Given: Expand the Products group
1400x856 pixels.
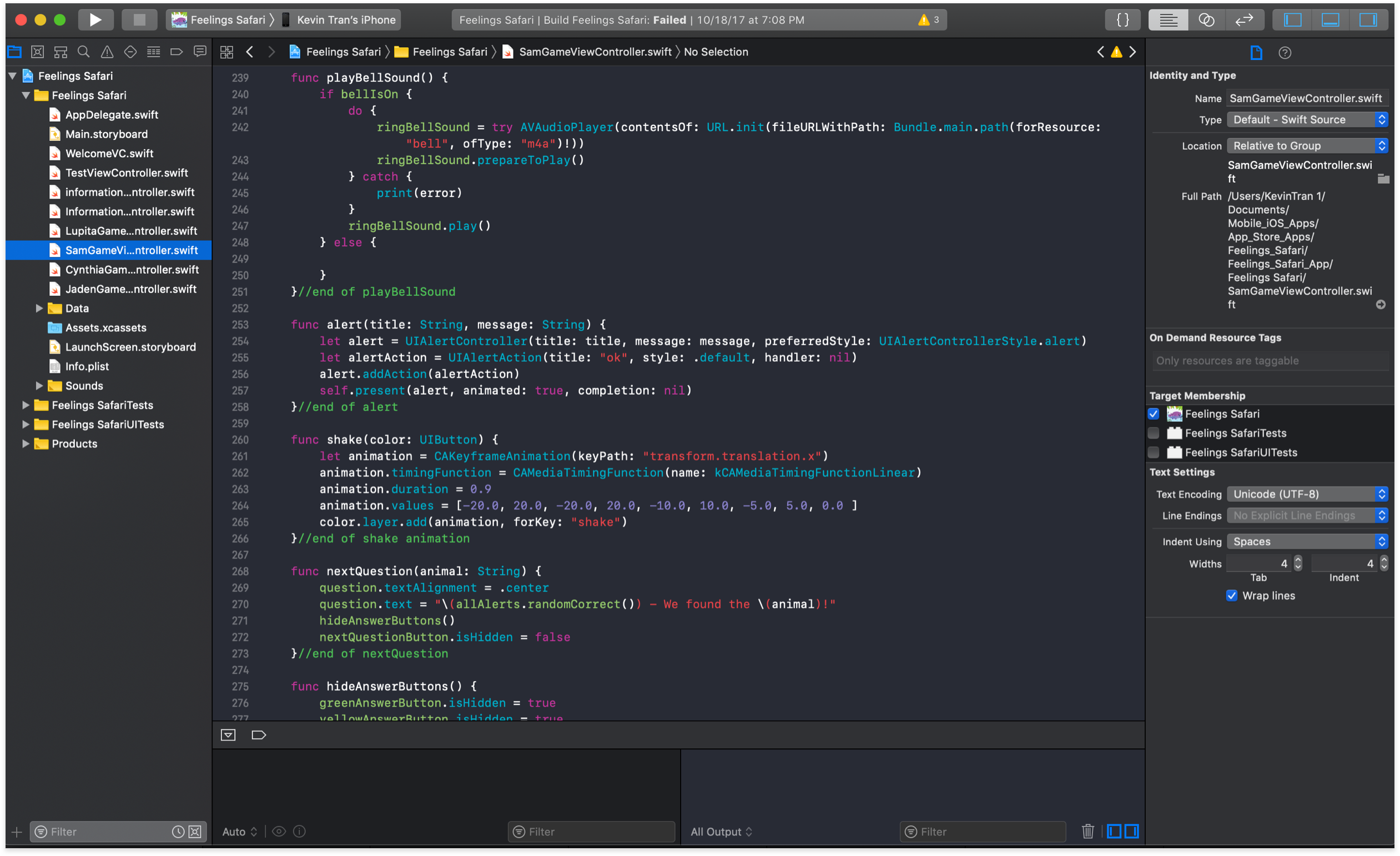Looking at the screenshot, I should tap(26, 444).
